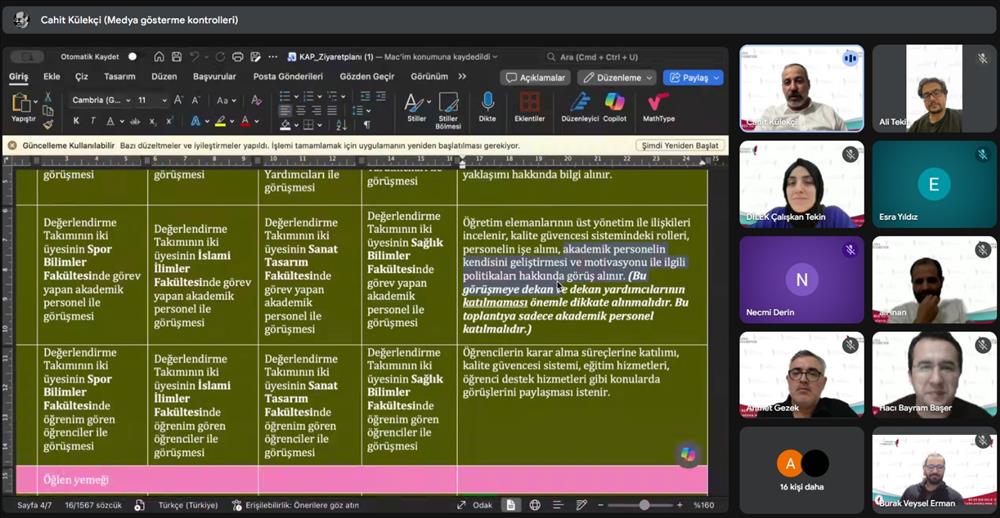
Task: Open the Gözden Geçir tab
Action: (367, 77)
